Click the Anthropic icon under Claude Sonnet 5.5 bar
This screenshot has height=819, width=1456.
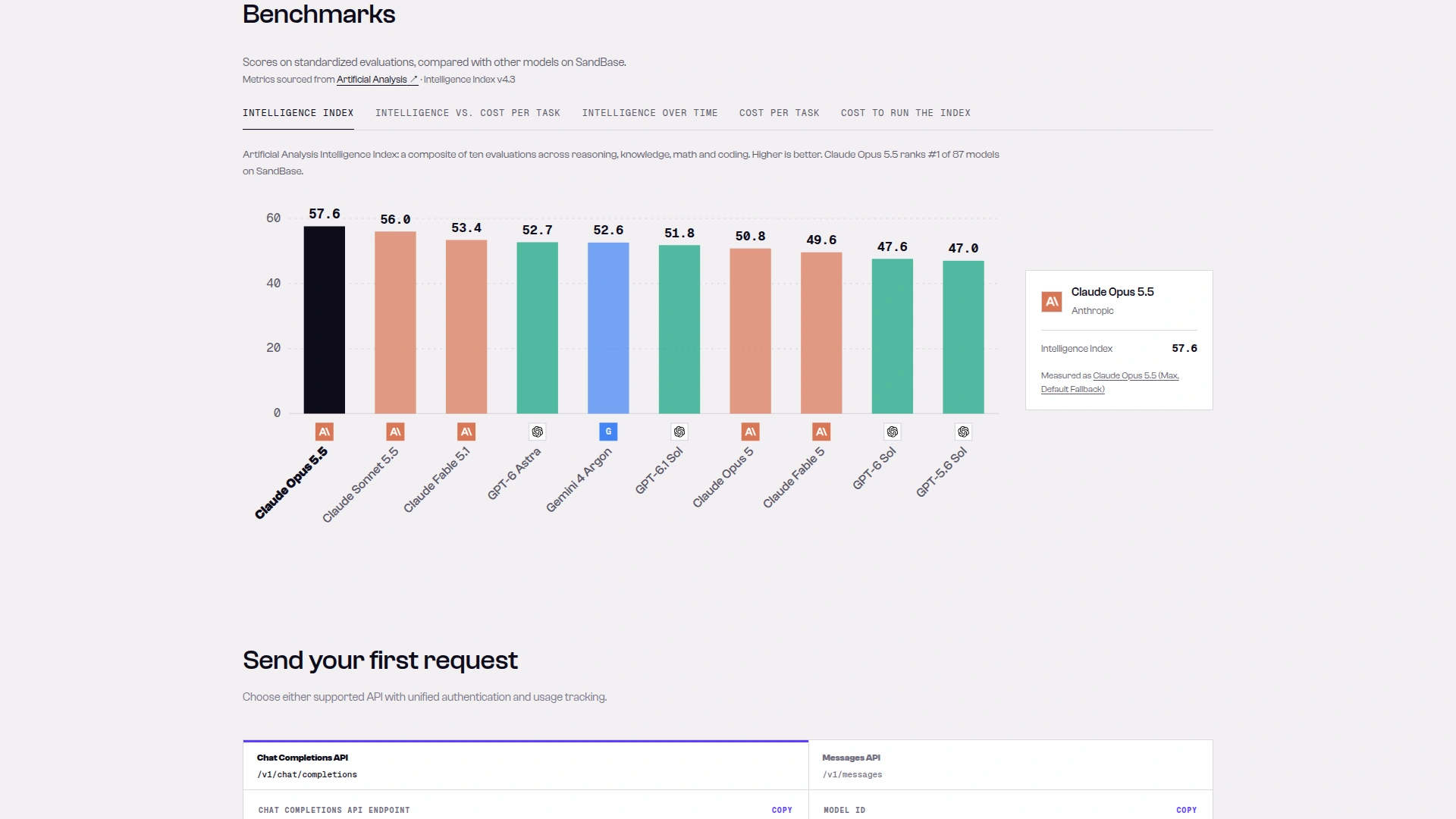(x=395, y=431)
